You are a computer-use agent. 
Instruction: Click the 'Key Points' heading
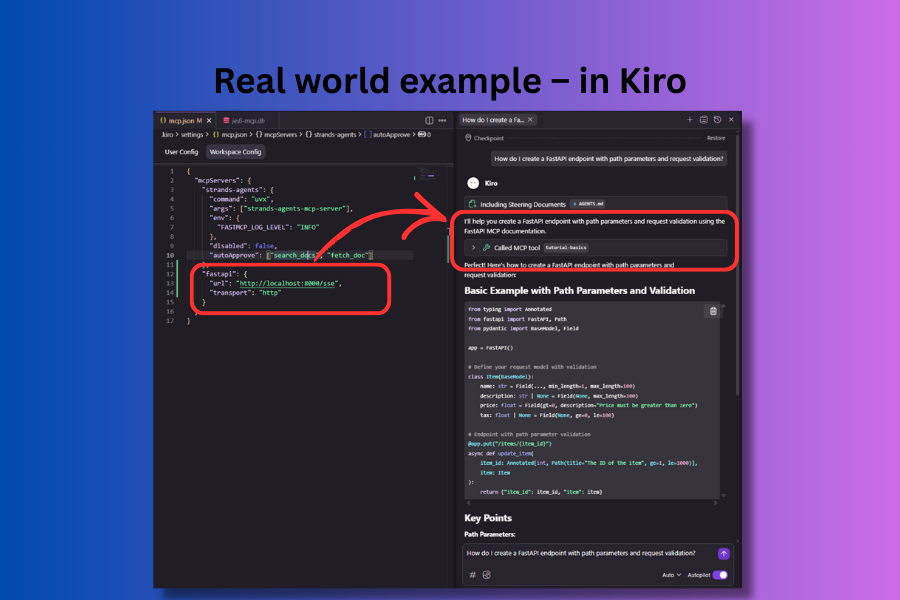[x=488, y=518]
